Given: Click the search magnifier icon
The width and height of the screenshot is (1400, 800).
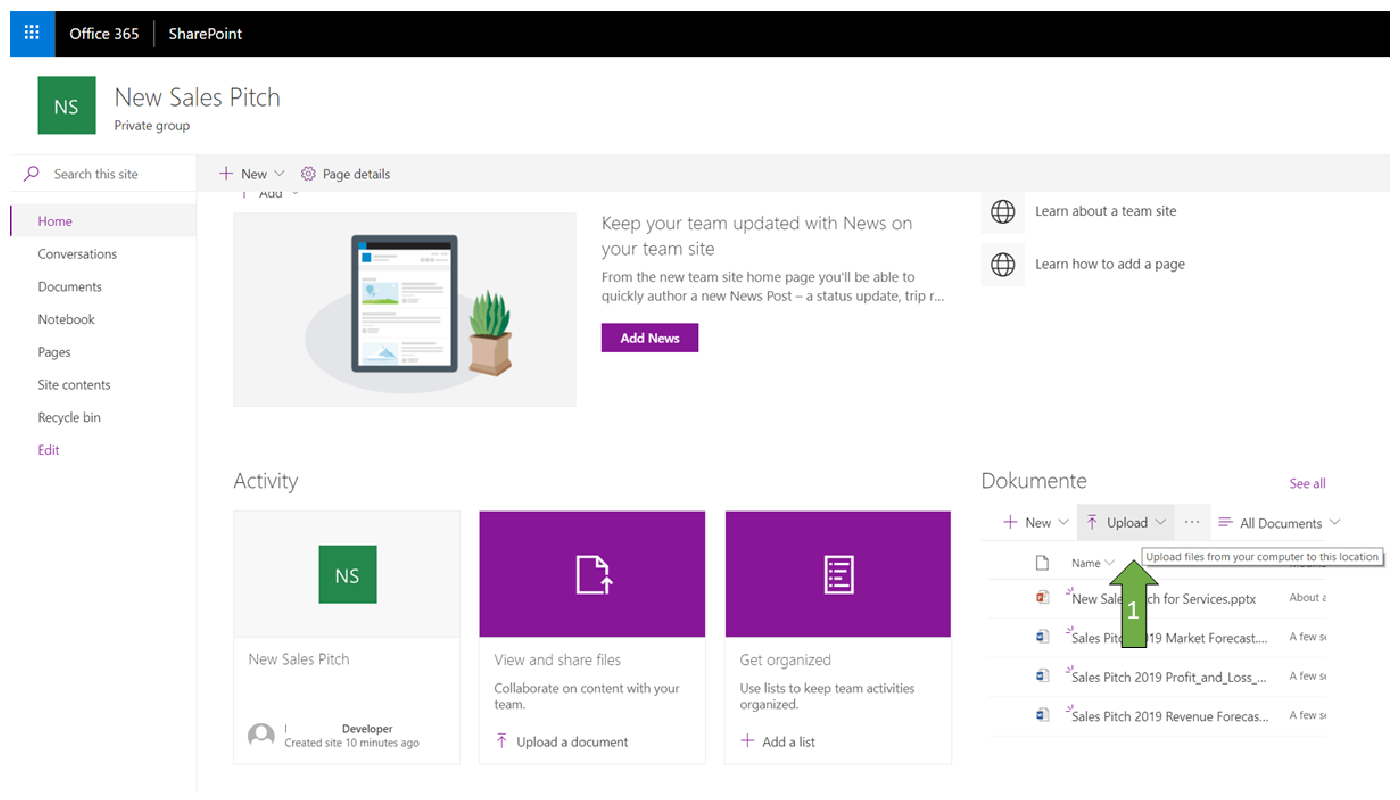Looking at the screenshot, I should click(32, 174).
